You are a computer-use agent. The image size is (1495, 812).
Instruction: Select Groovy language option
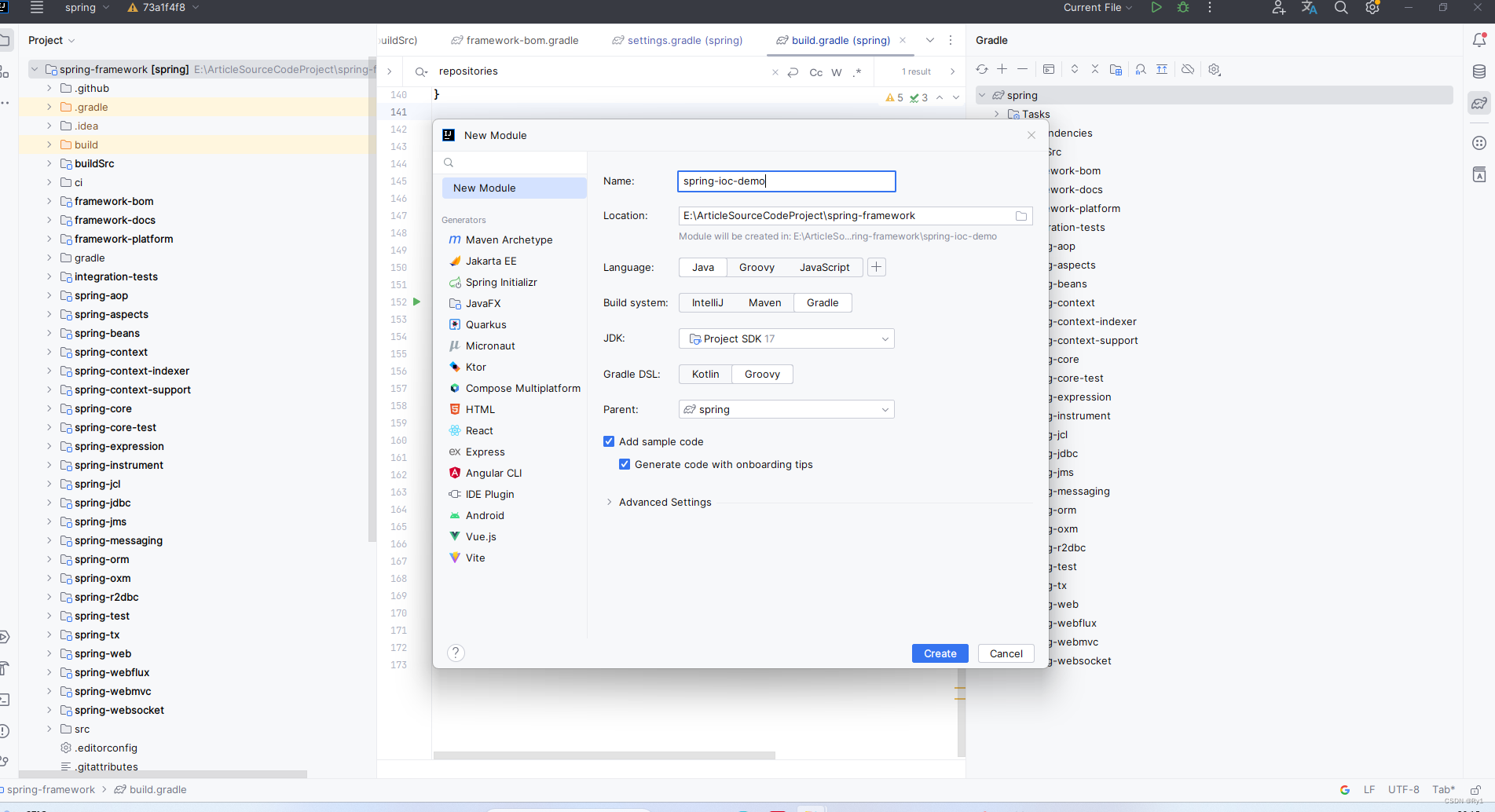coord(757,268)
